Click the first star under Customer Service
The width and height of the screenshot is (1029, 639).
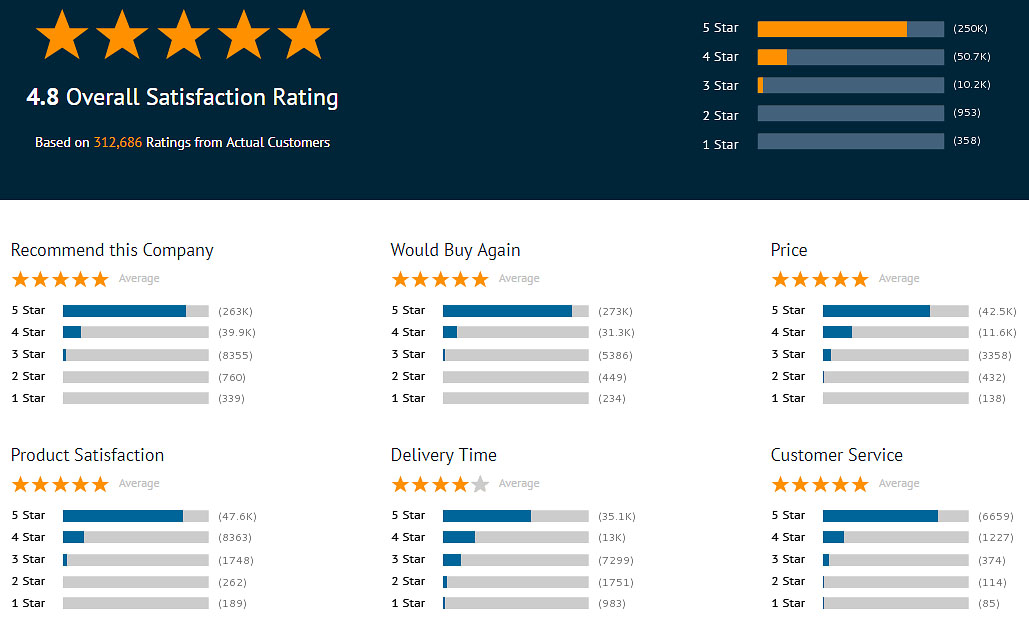coord(780,484)
